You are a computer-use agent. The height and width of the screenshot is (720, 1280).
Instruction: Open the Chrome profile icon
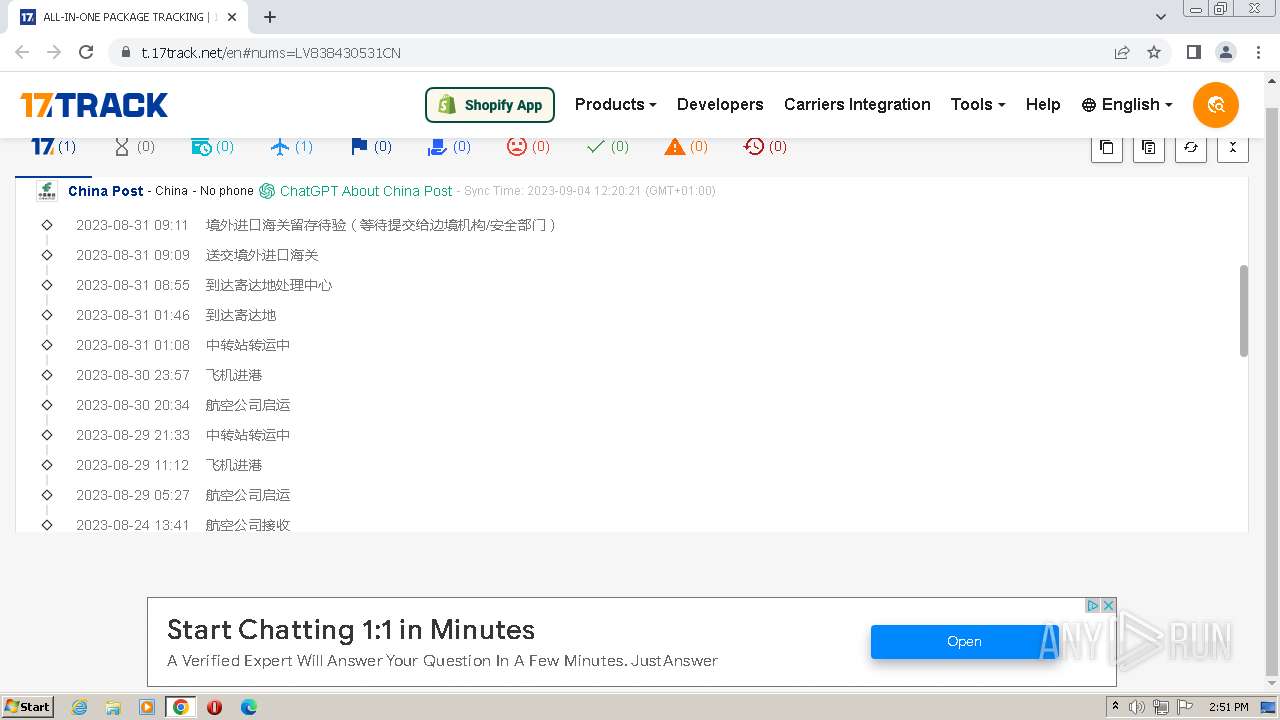[1226, 52]
